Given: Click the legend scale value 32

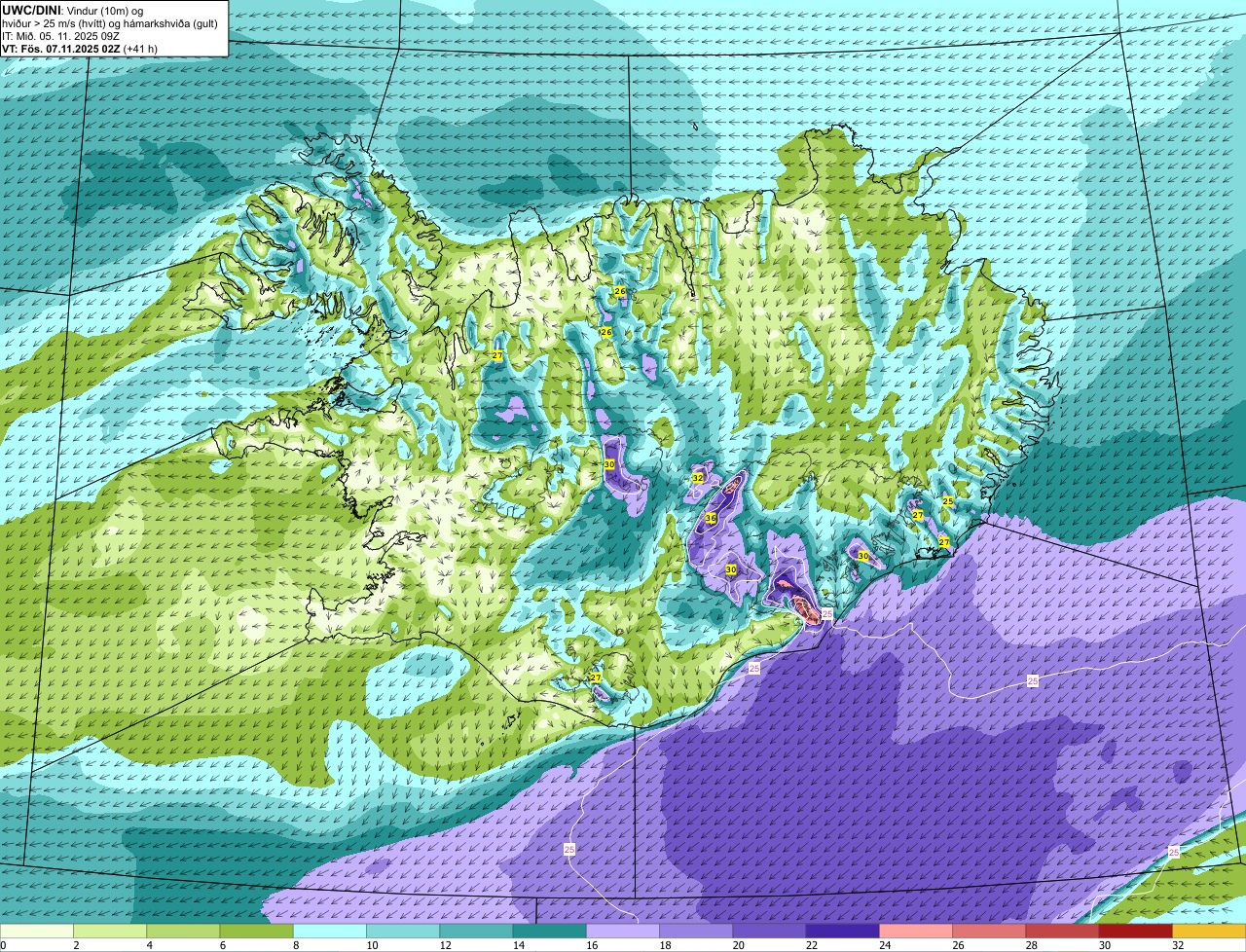Looking at the screenshot, I should (x=1177, y=945).
